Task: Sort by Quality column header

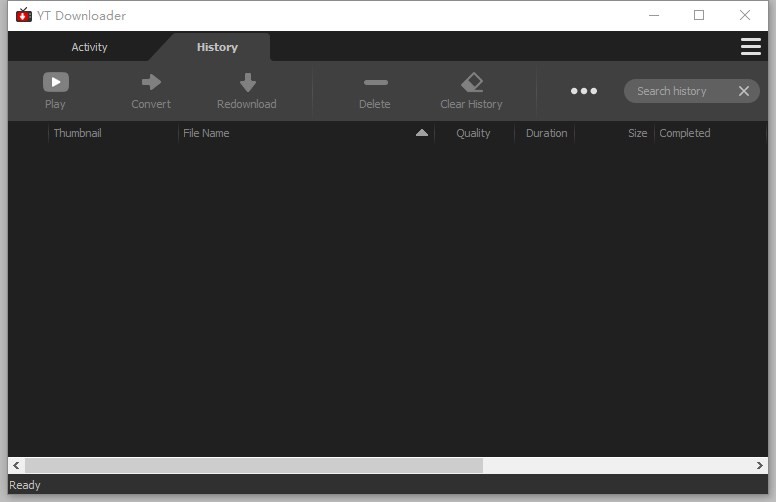Action: tap(473, 133)
